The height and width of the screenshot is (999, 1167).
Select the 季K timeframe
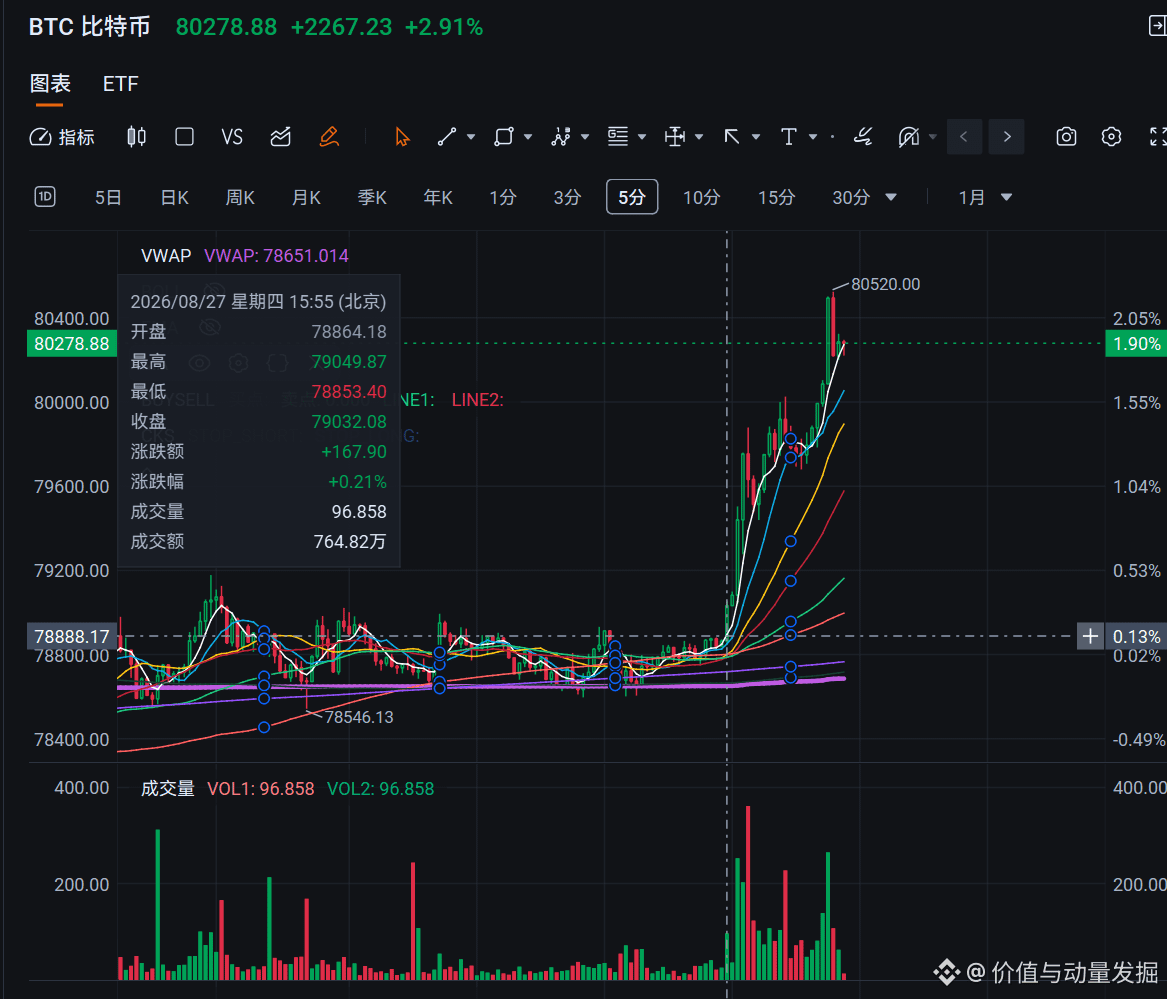click(372, 197)
